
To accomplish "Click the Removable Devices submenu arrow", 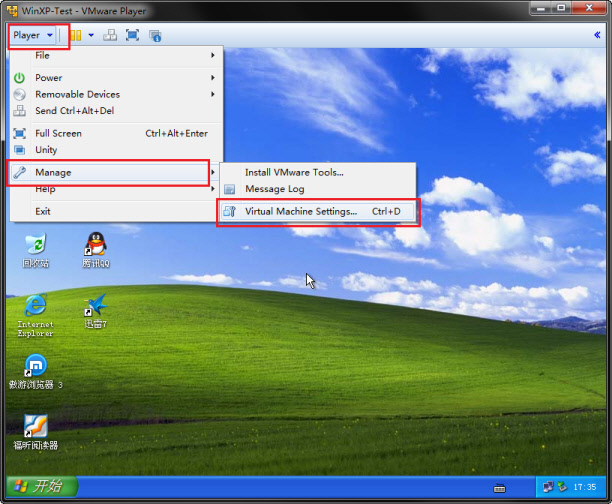I will (x=213, y=94).
